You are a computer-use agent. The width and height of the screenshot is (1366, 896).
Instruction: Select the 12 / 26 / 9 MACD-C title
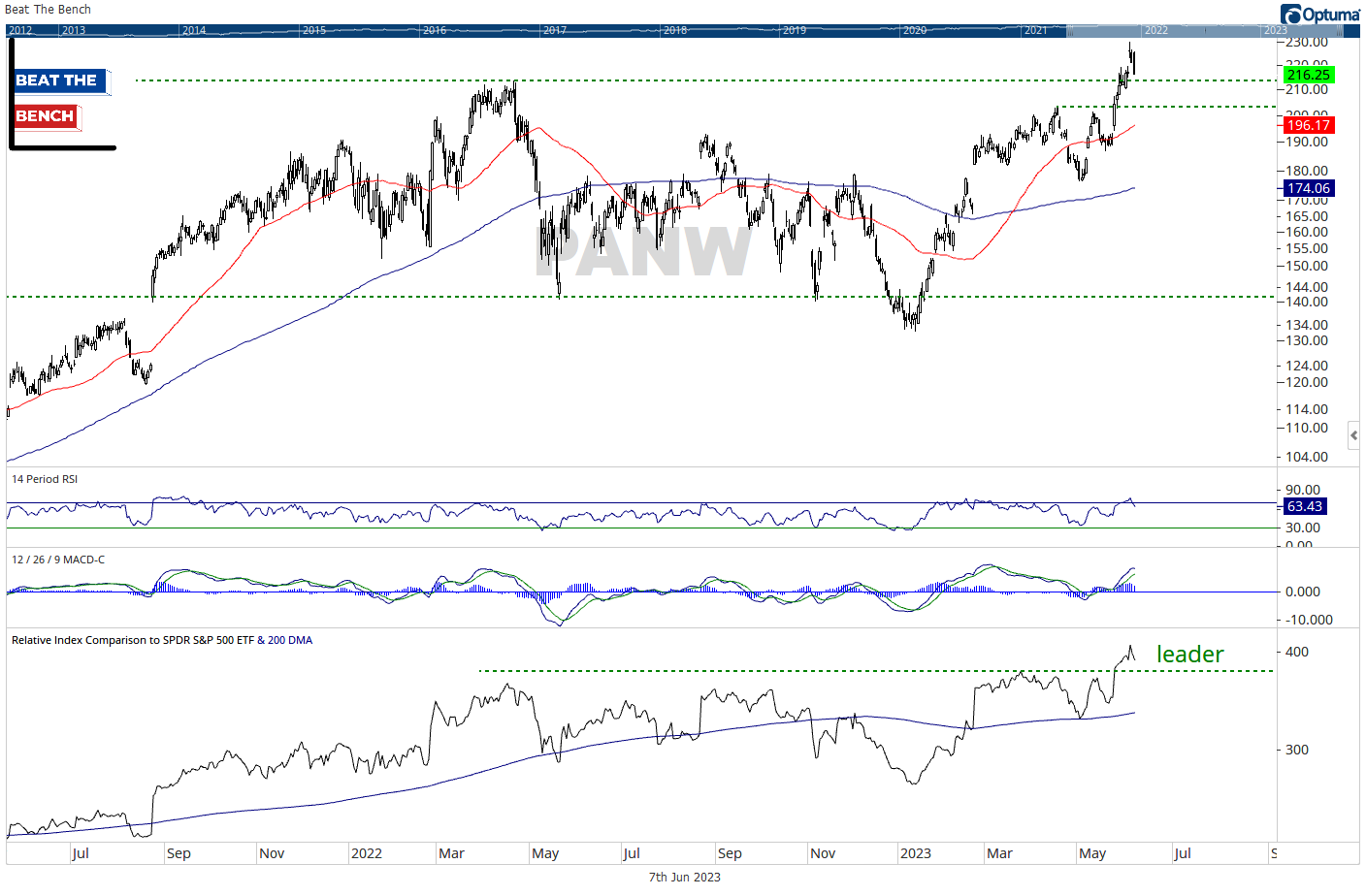58,560
